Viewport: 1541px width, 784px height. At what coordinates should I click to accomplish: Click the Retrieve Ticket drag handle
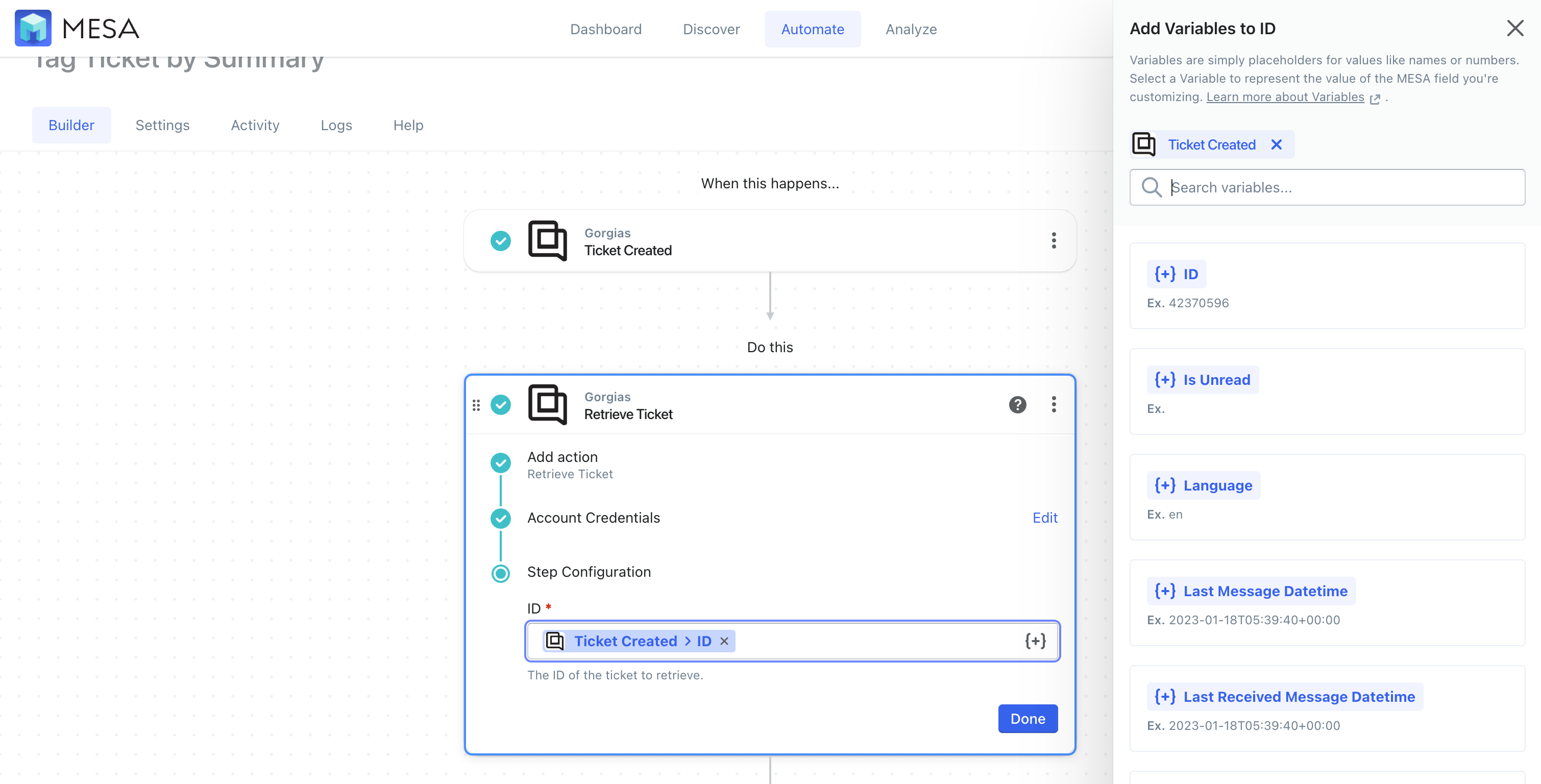point(476,405)
